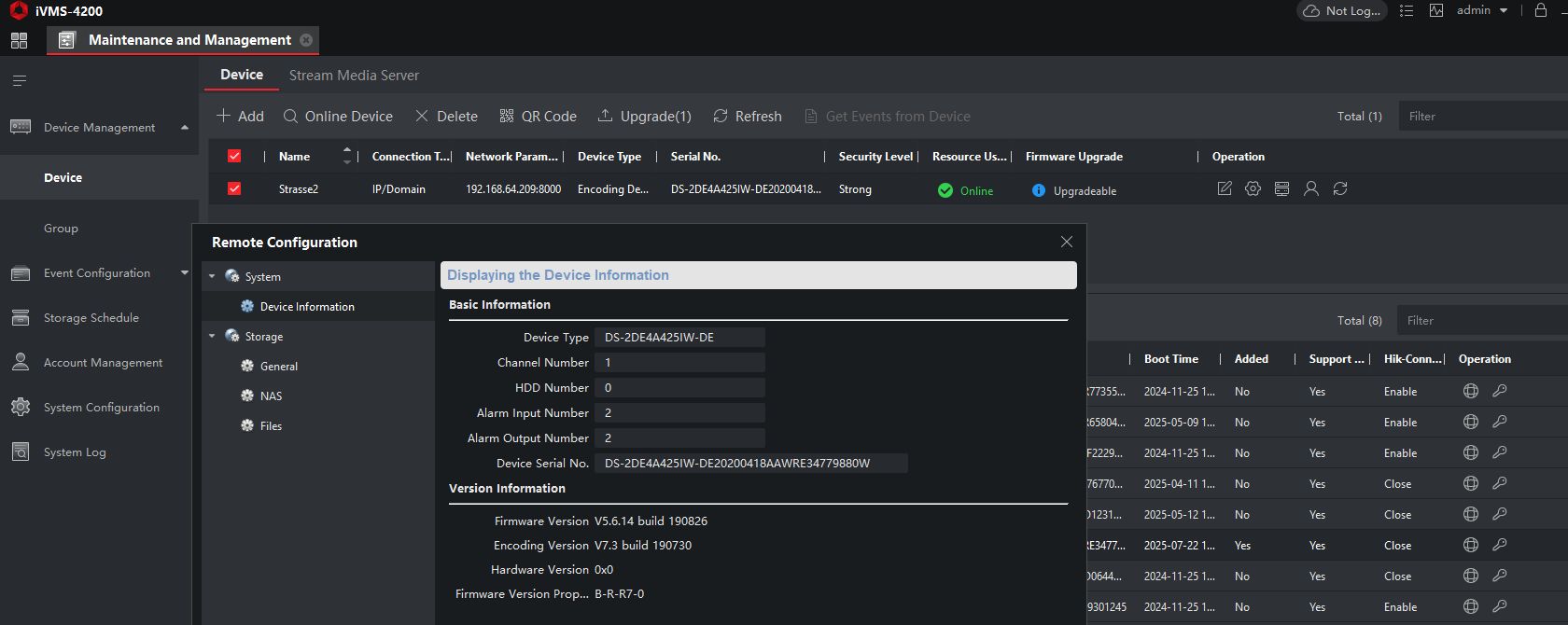Image resolution: width=1568 pixels, height=625 pixels.
Task: Click the lock icon in title bar
Action: (x=1541, y=10)
